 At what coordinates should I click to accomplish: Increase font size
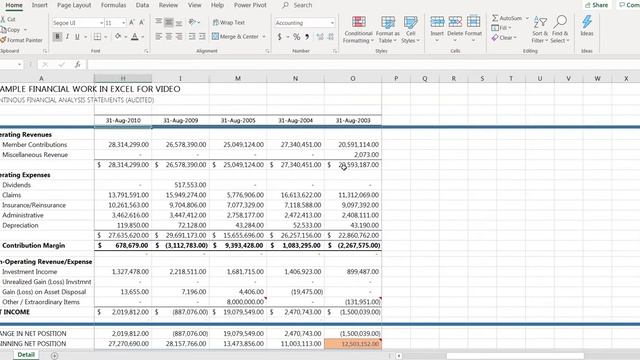(132, 23)
